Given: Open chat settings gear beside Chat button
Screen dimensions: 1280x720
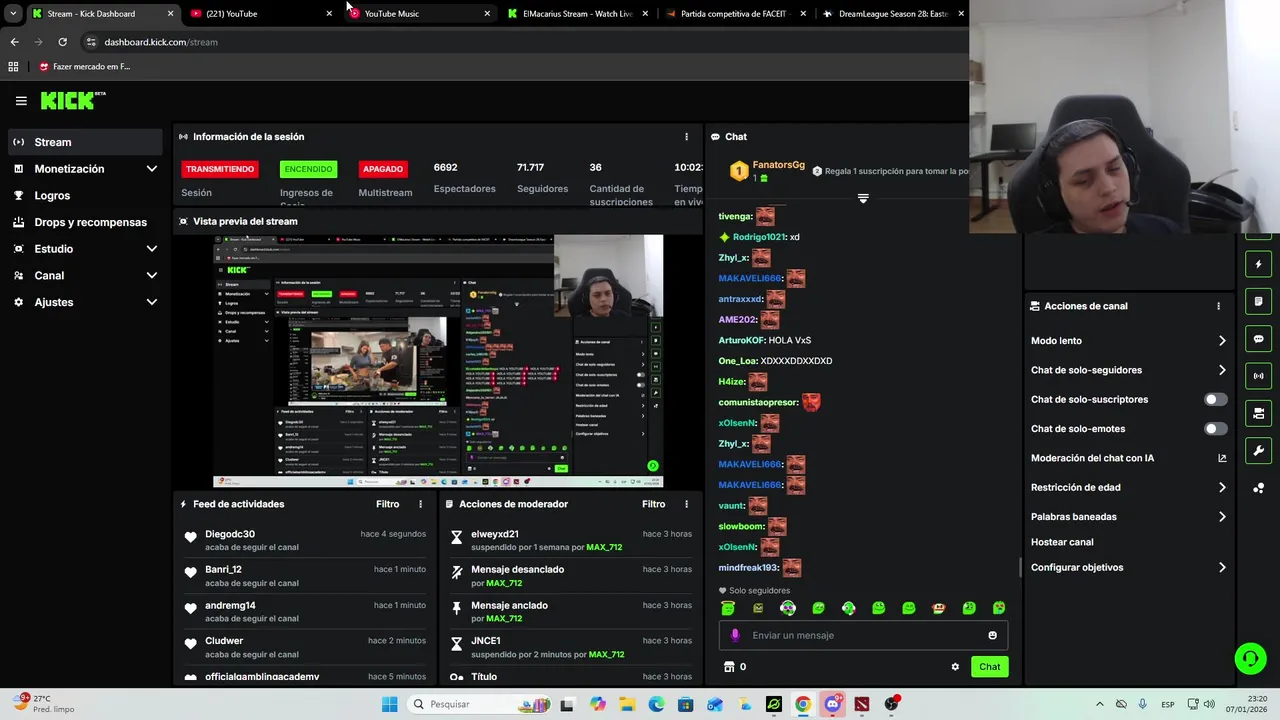Looking at the screenshot, I should (x=955, y=667).
